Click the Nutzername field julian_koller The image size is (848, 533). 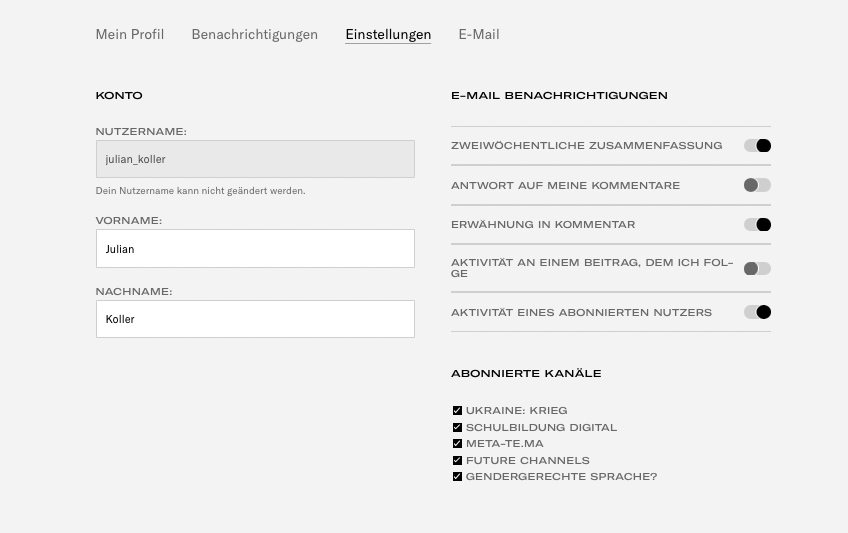click(x=255, y=159)
